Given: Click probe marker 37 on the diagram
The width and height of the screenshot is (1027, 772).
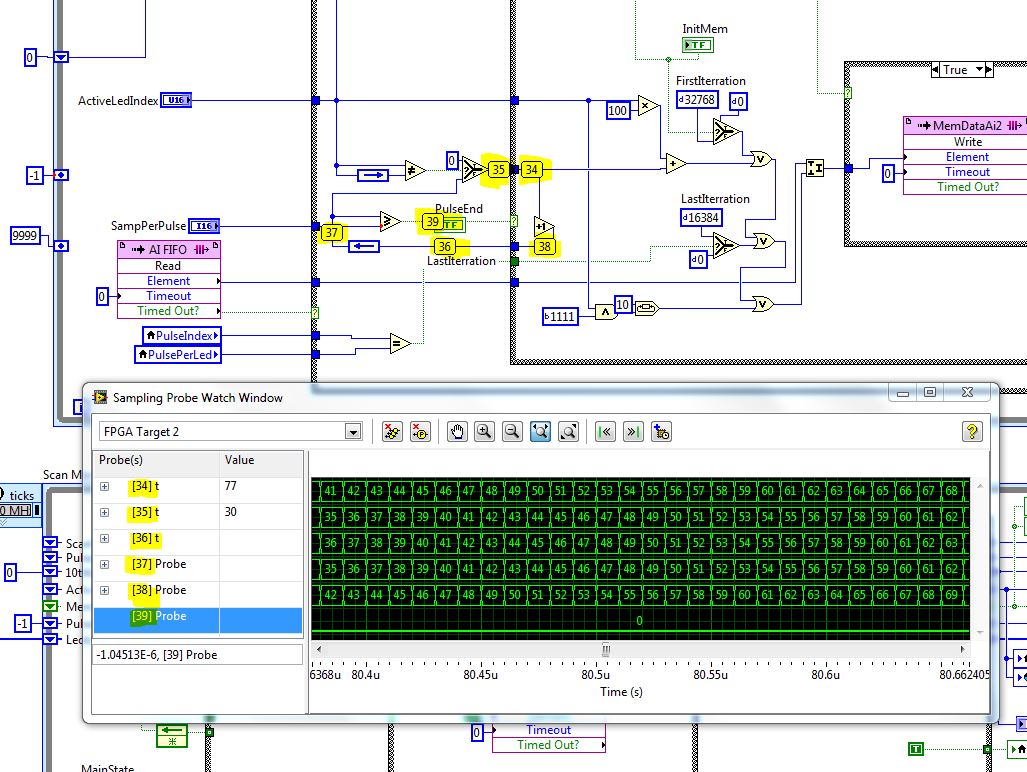Looking at the screenshot, I should click(x=332, y=232).
